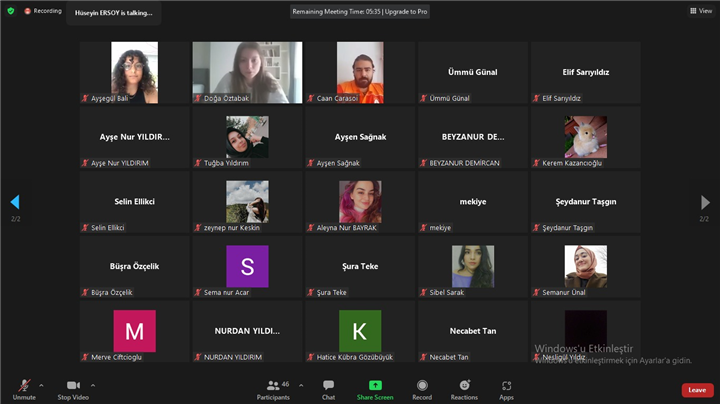Open the Chat panel
Screen dimensions: 720x404
tap(328, 390)
